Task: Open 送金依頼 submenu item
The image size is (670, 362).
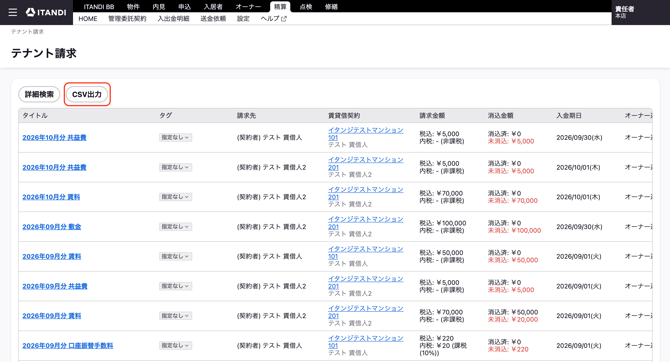Action: click(213, 19)
